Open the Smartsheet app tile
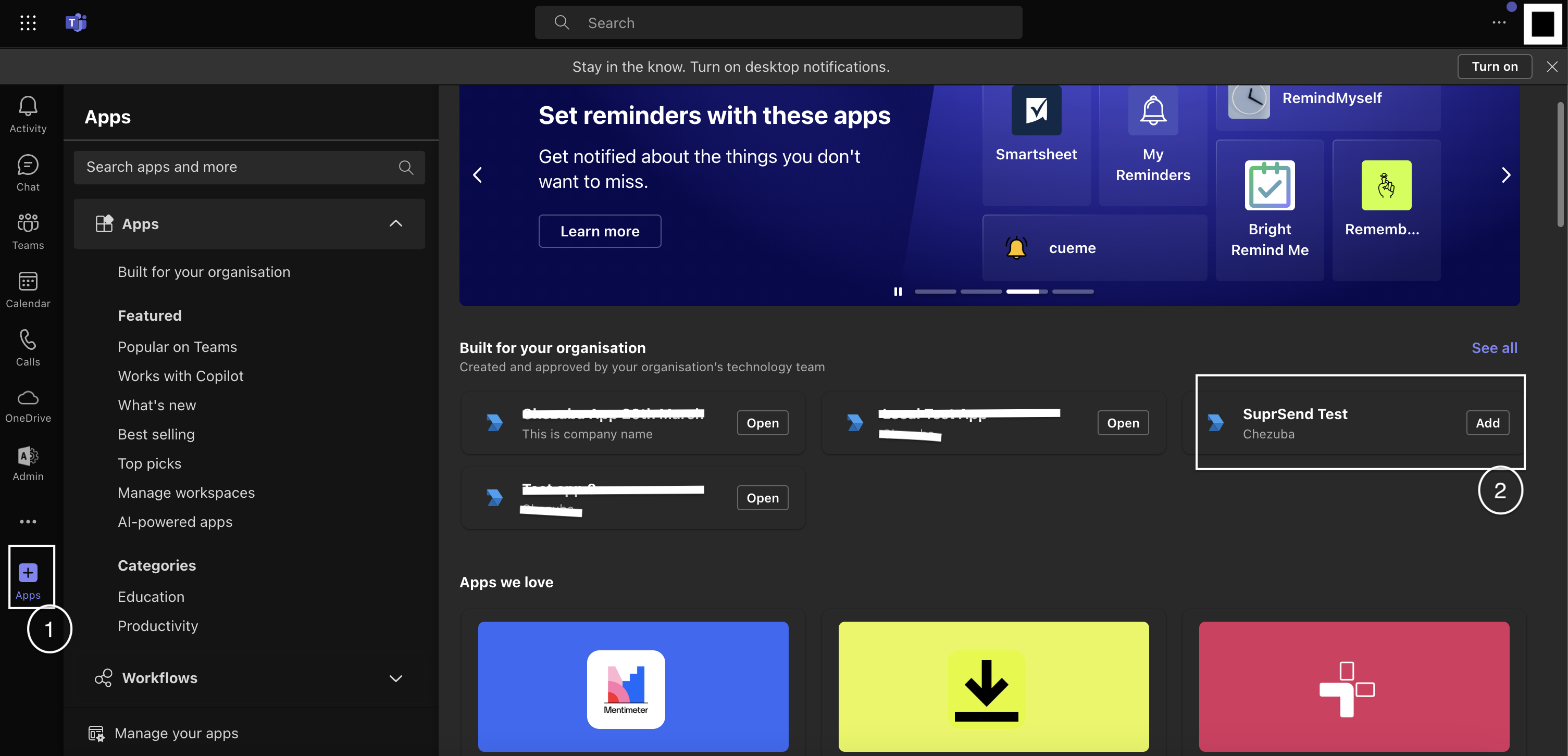The image size is (1568, 756). click(x=1036, y=146)
